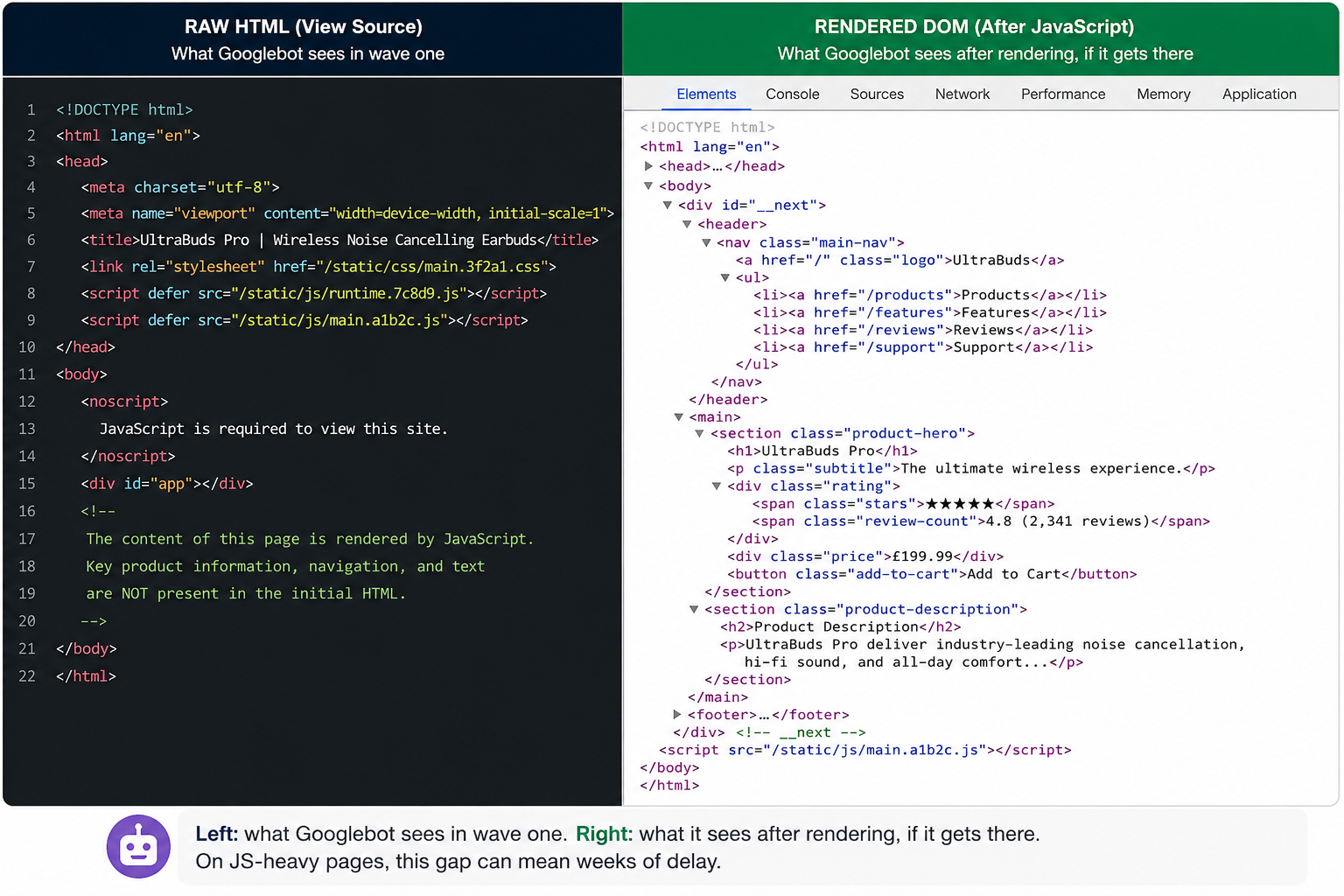Viewport: 1344px width, 896px height.
Task: Click comment text "are NOT present in the initial HTML."
Action: tap(246, 593)
